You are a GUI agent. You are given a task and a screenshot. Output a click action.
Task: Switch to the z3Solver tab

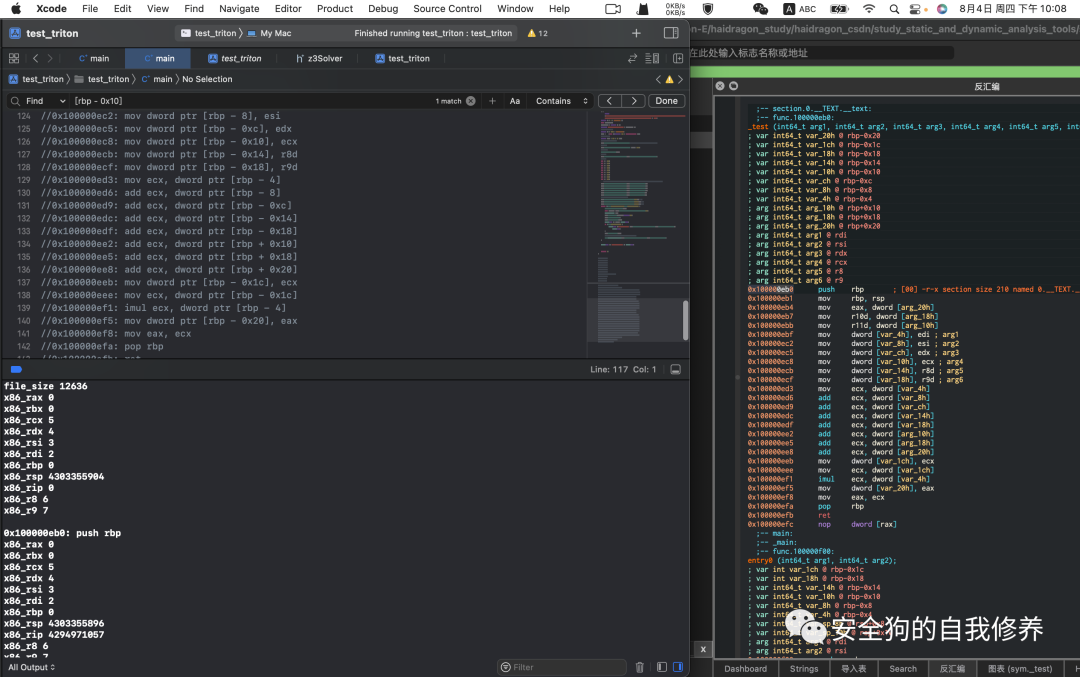tap(319, 59)
